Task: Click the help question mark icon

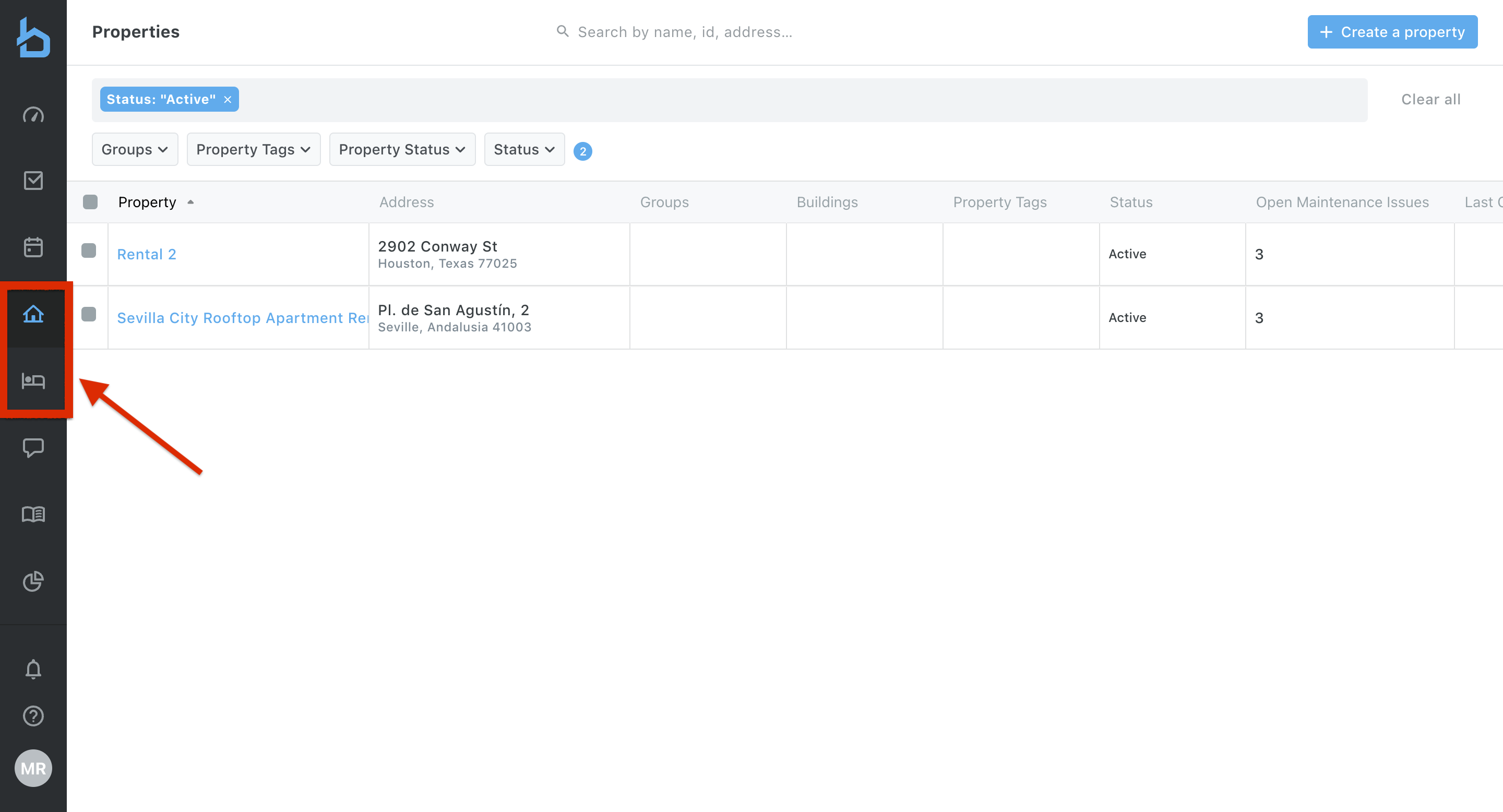Action: (x=33, y=716)
